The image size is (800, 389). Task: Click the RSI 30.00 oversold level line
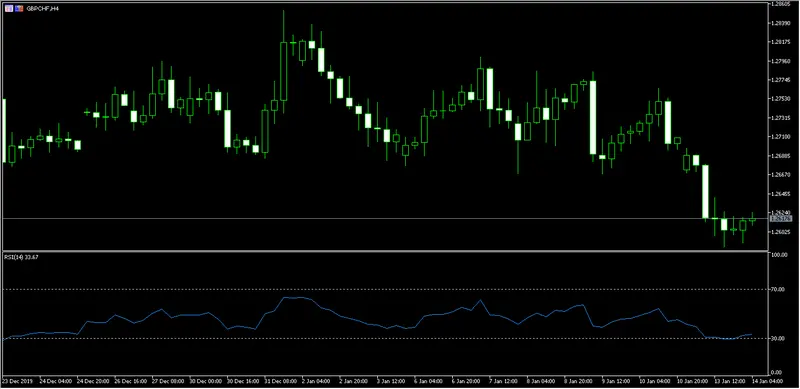click(x=384, y=338)
